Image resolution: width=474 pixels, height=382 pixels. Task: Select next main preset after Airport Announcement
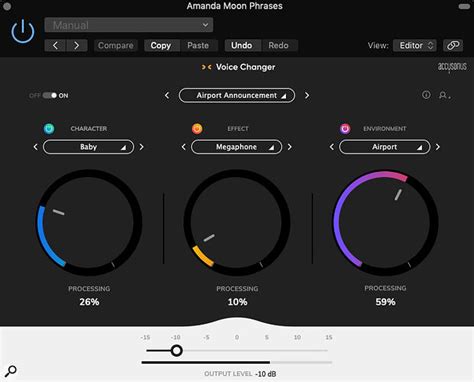[307, 96]
